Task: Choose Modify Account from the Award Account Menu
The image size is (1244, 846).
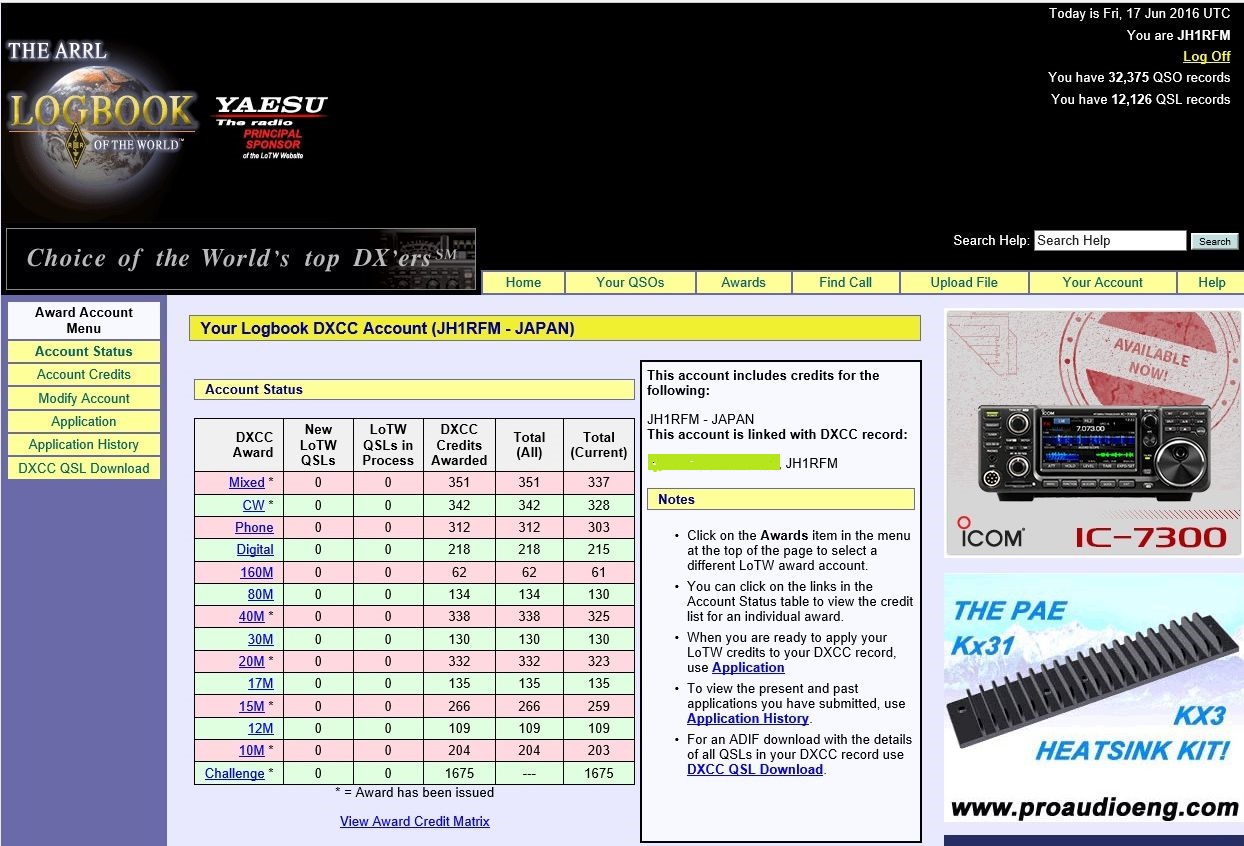Action: pyautogui.click(x=84, y=398)
